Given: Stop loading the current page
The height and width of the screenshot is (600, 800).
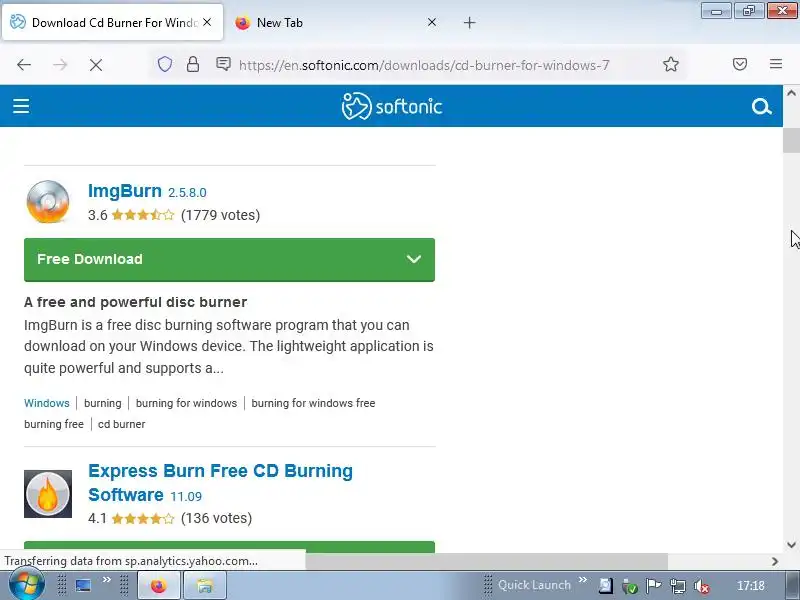Looking at the screenshot, I should [x=95, y=65].
